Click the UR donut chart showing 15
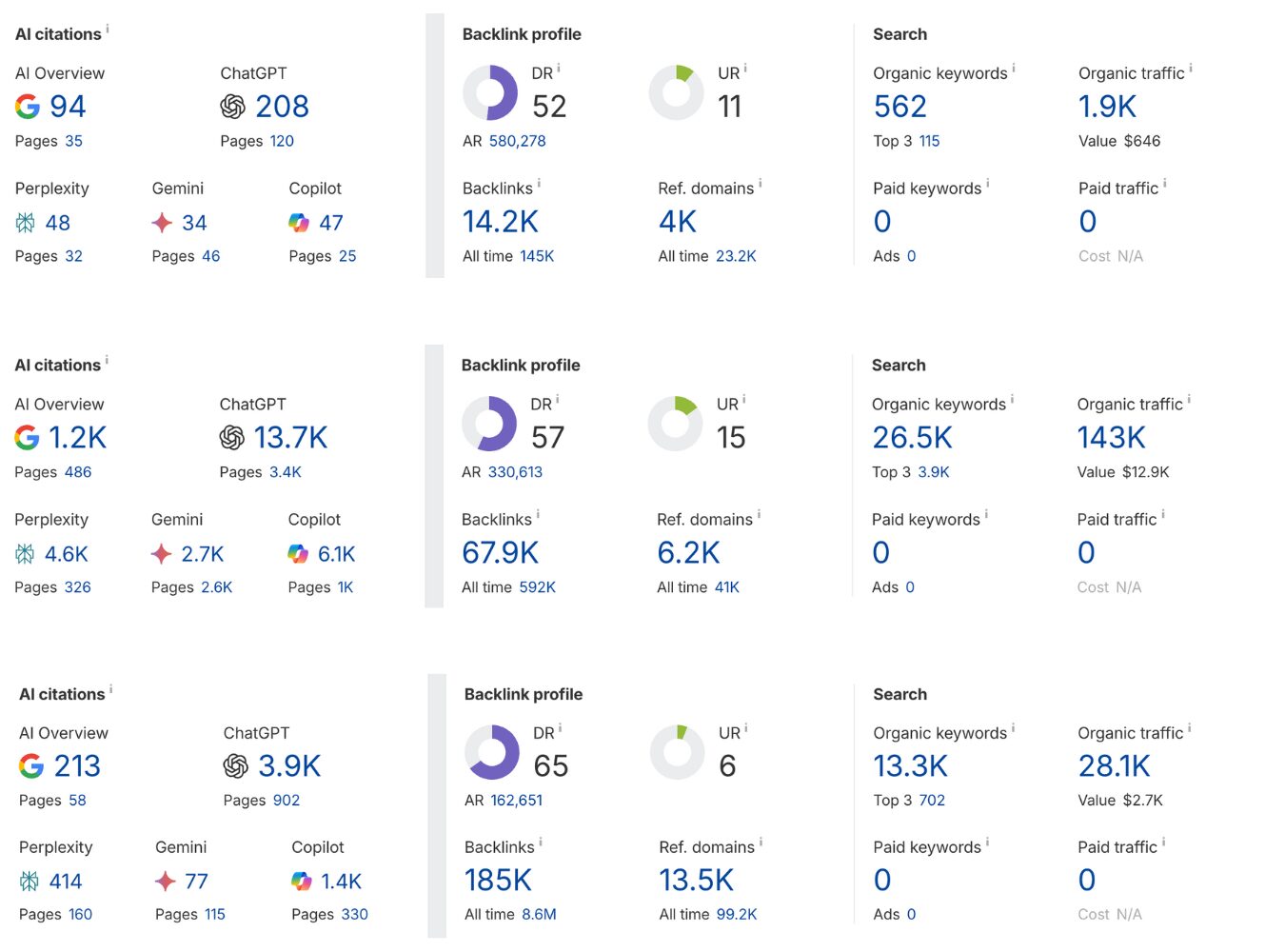Viewport: 1285px width, 952px height. [x=675, y=424]
